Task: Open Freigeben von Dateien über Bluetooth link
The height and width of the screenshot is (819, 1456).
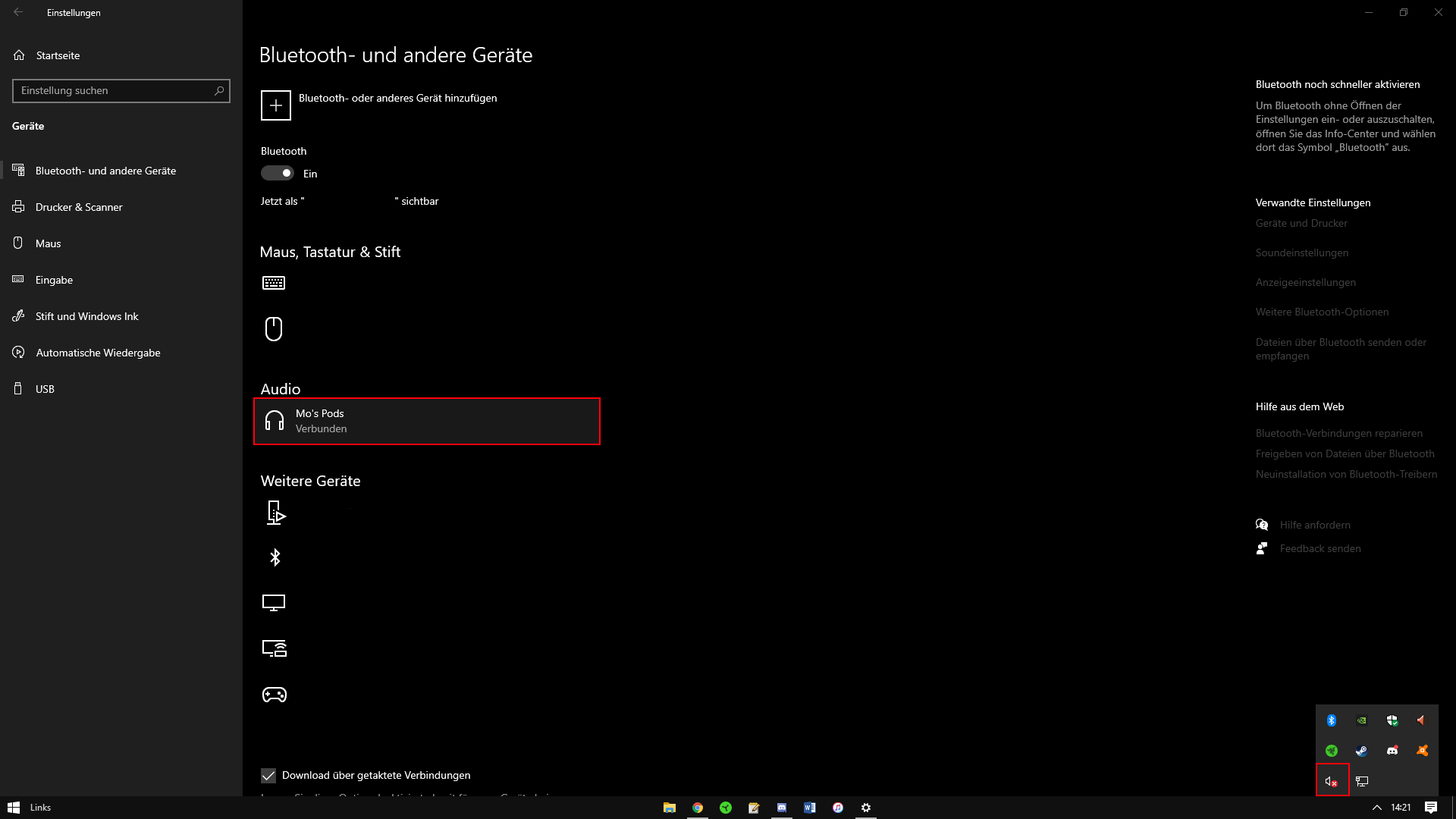Action: [x=1345, y=453]
